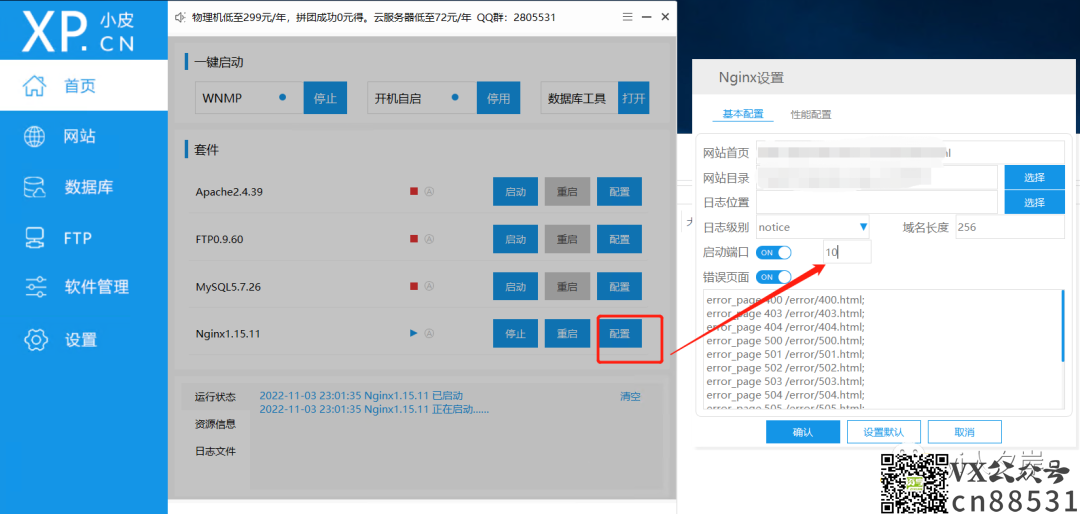Click the 数据库工具 打开 button
This screenshot has width=1080, height=514.
coord(634,98)
